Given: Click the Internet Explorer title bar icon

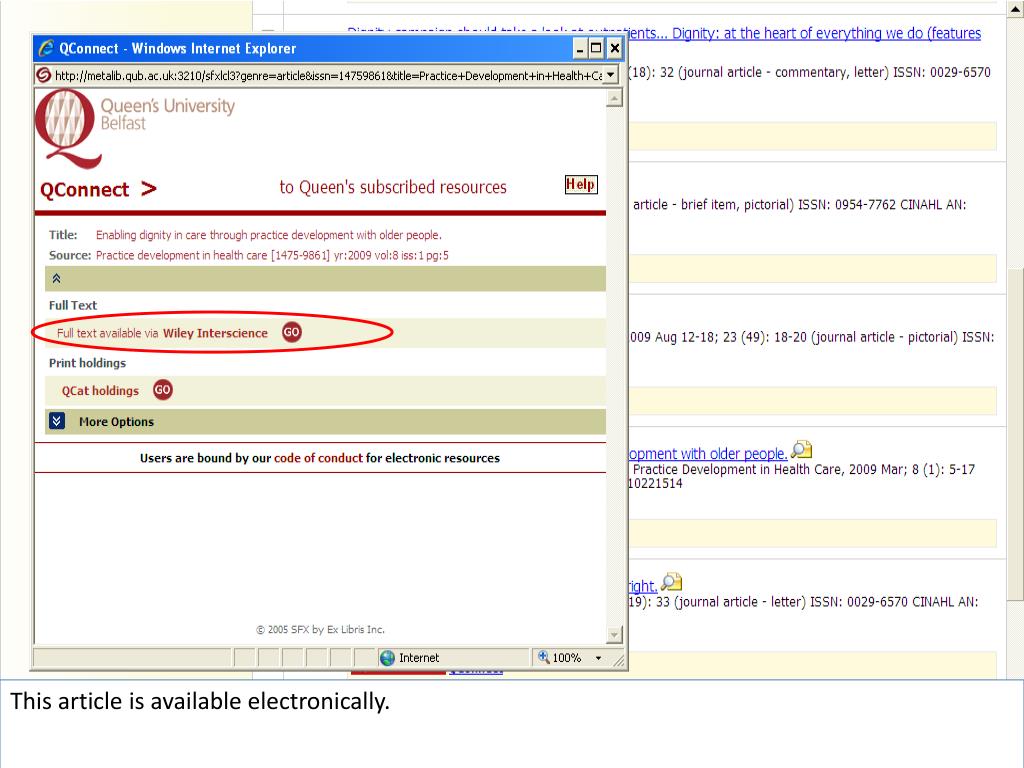Looking at the screenshot, I should 46,48.
